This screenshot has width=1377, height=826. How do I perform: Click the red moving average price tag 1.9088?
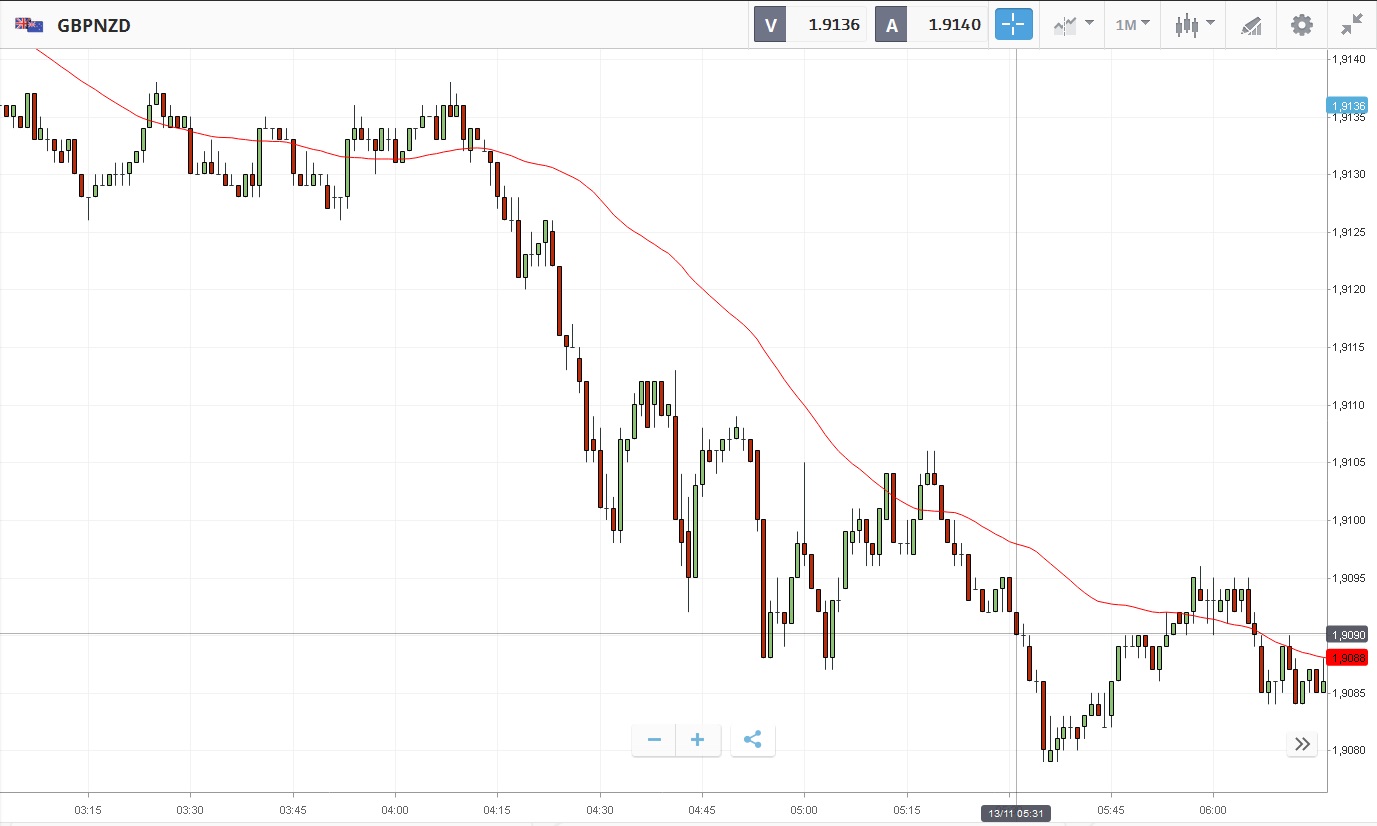click(x=1347, y=657)
